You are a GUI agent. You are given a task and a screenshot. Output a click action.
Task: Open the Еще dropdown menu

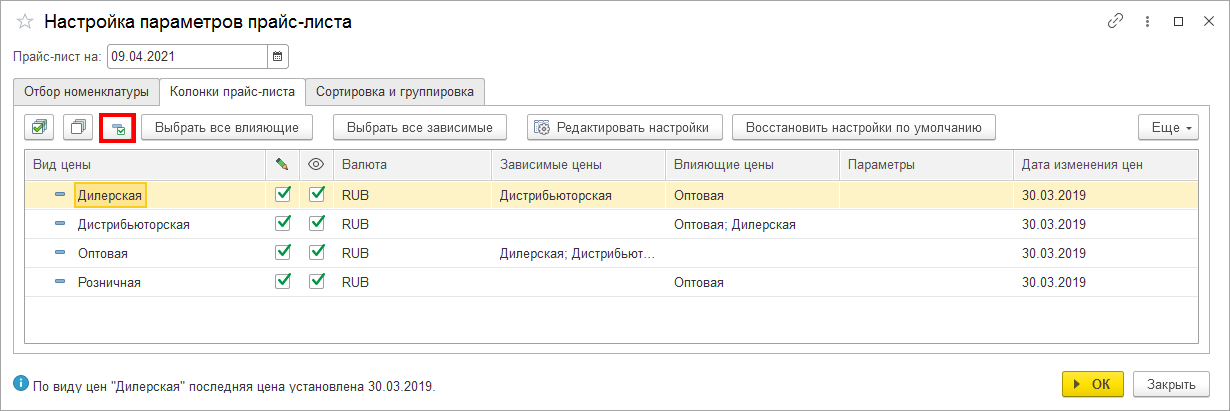[x=1167, y=128]
